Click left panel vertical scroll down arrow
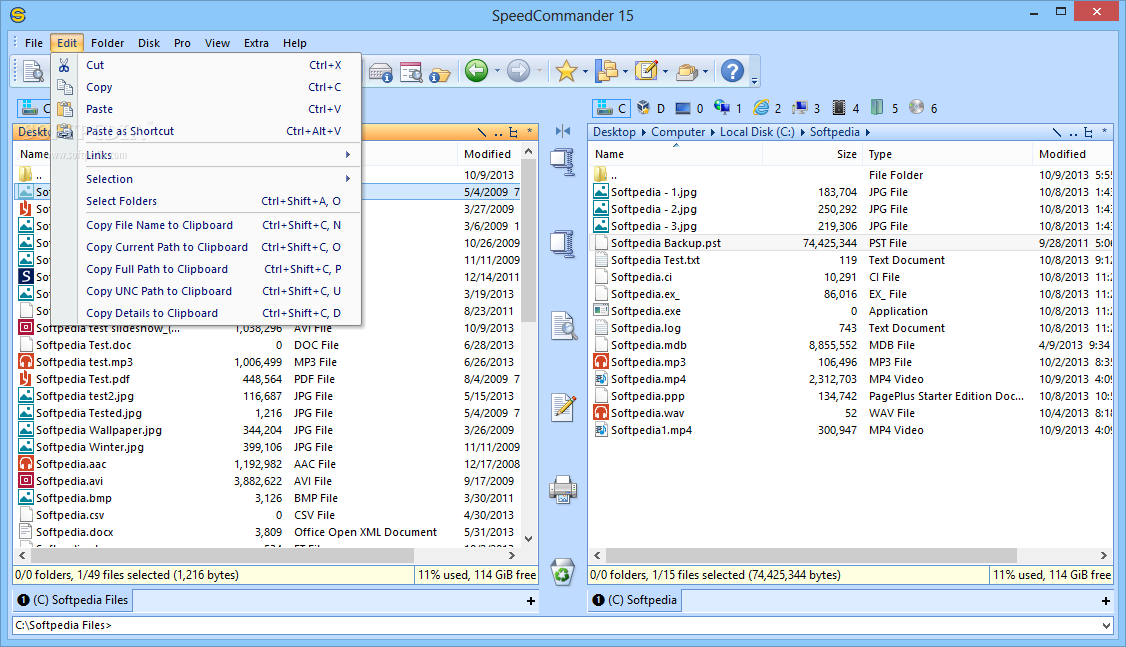Image resolution: width=1126 pixels, height=647 pixels. pos(529,539)
